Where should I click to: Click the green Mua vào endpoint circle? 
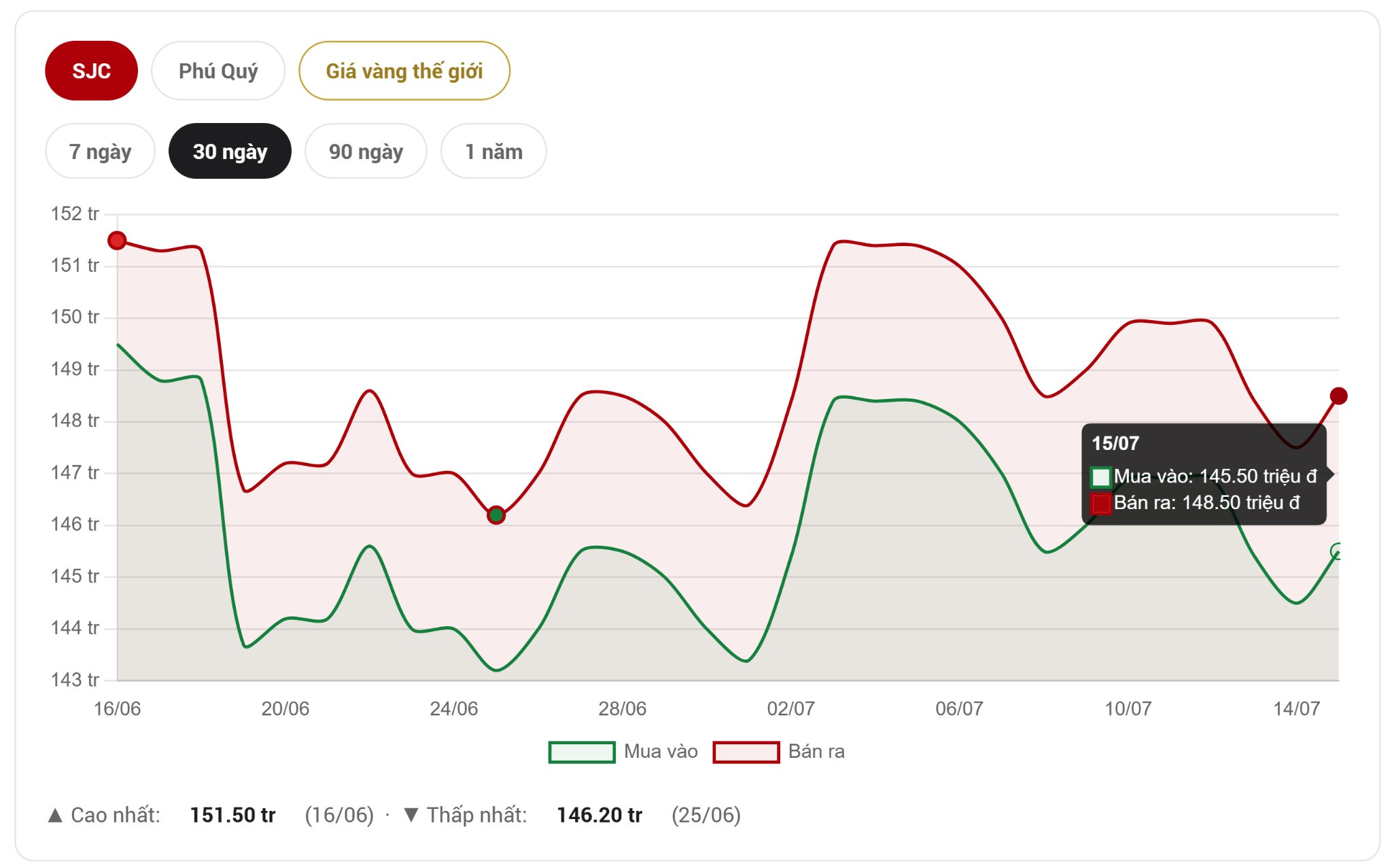[x=1336, y=551]
